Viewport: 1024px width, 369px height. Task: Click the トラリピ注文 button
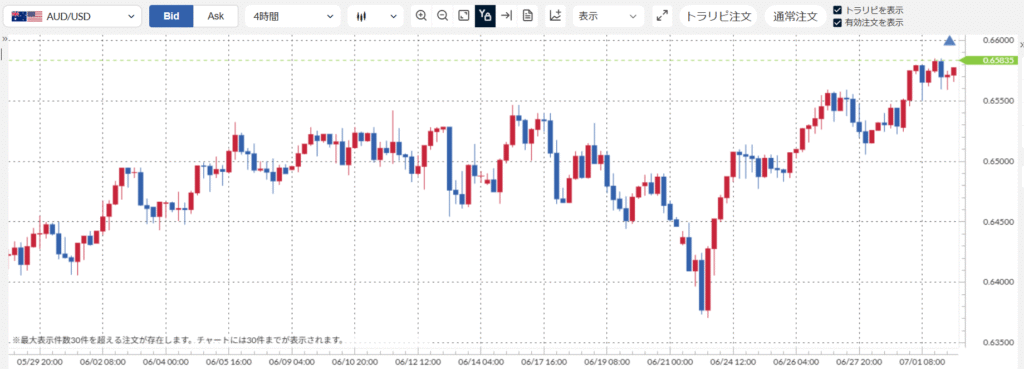click(x=718, y=16)
